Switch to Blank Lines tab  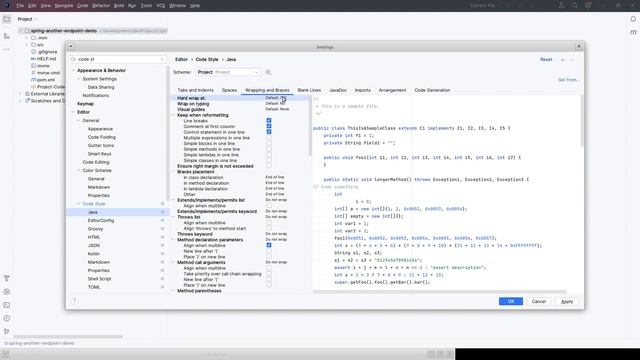309,90
